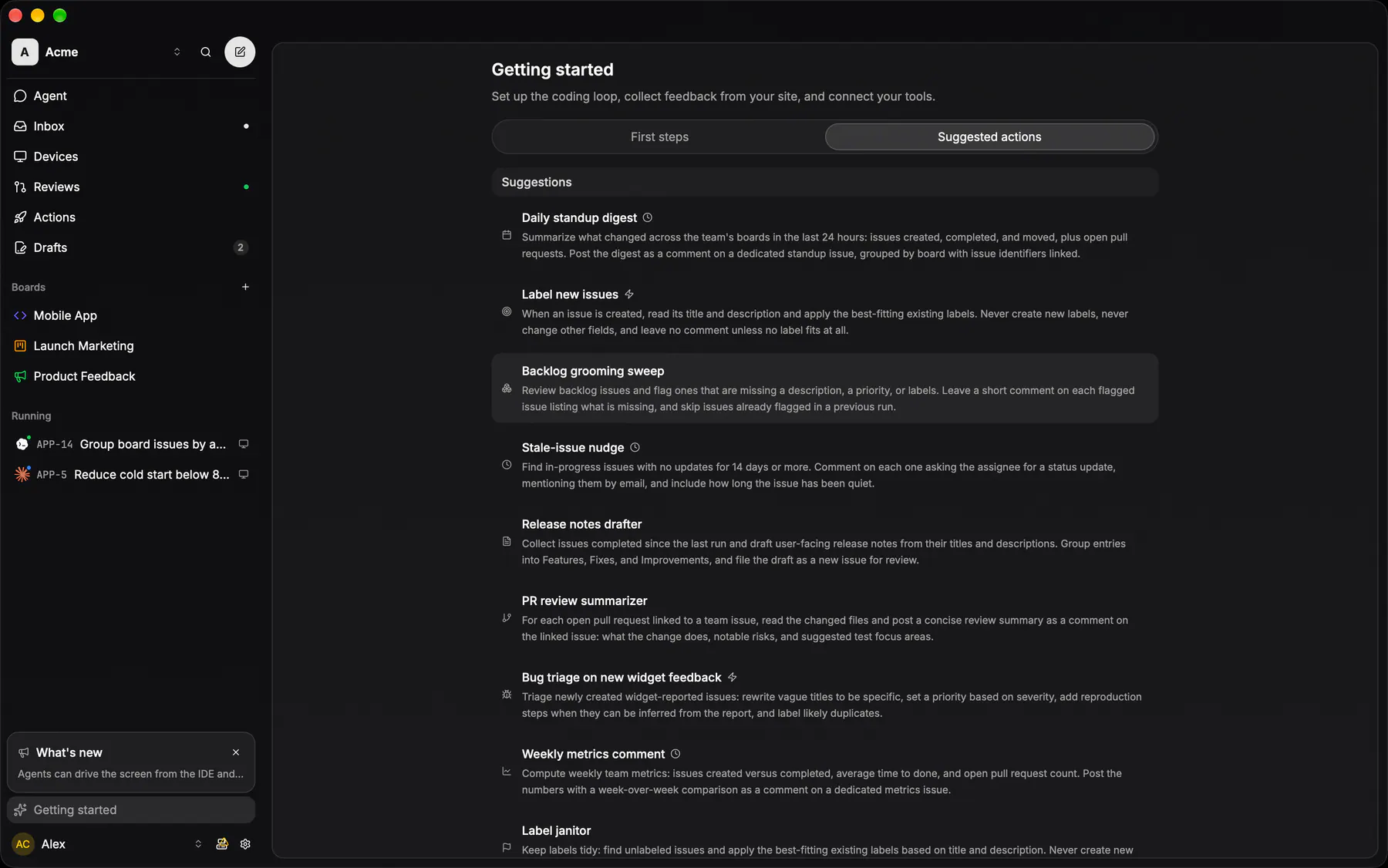This screenshot has width=1388, height=868.
Task: Open Drafts with 2 items
Action: tap(131, 247)
